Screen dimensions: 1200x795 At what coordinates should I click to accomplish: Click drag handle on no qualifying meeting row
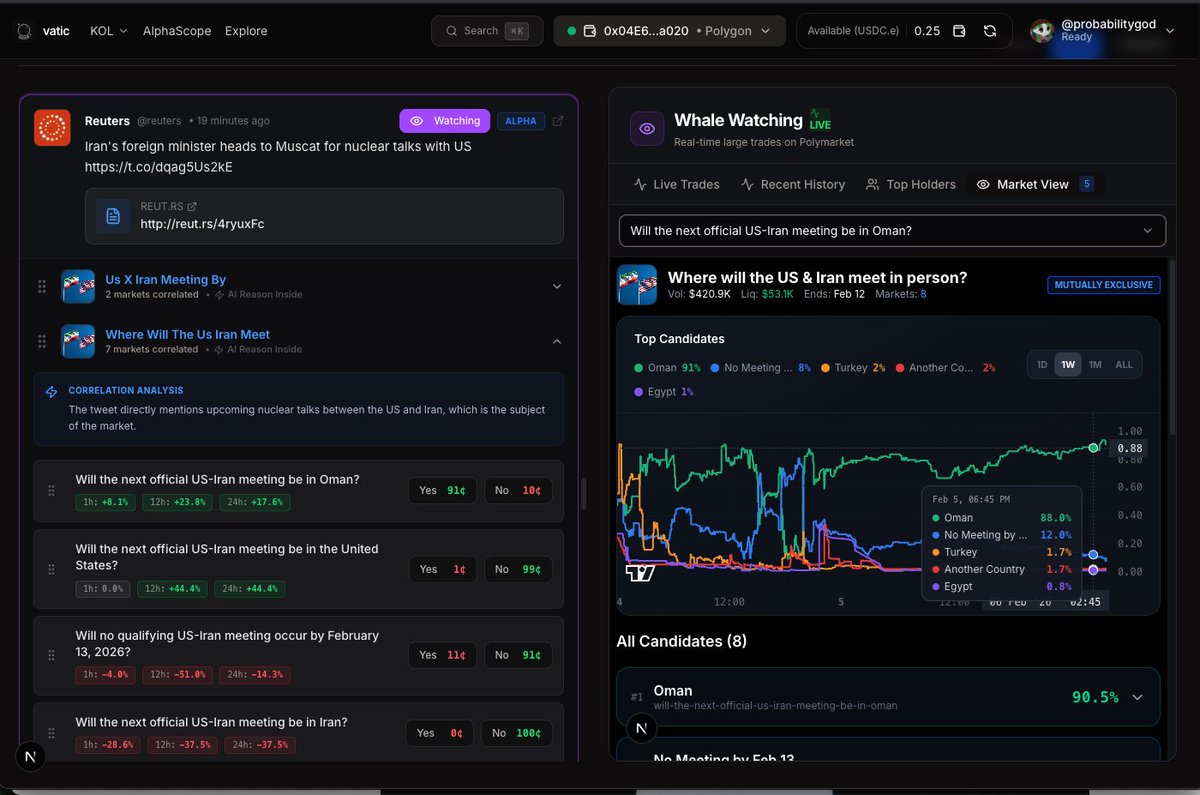tap(52, 655)
